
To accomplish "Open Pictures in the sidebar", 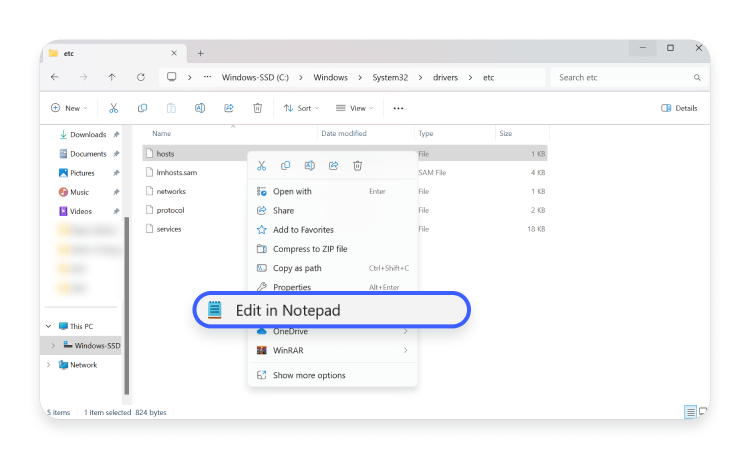I will pyautogui.click(x=82, y=173).
